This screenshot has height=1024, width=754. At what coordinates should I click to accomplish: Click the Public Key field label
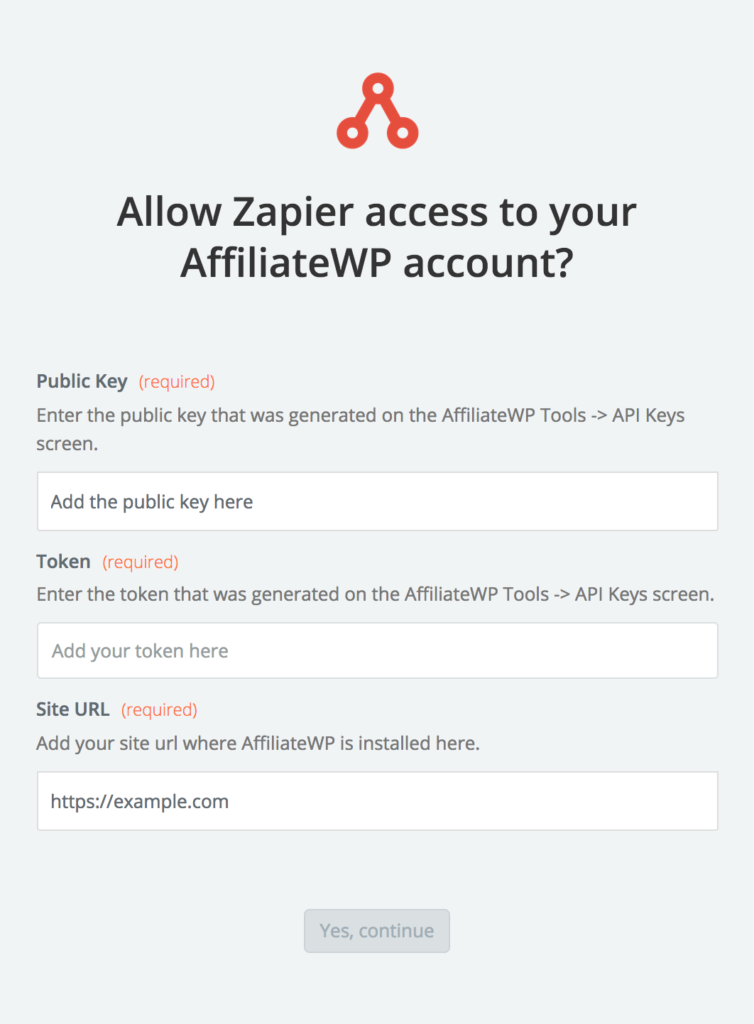pyautogui.click(x=82, y=381)
